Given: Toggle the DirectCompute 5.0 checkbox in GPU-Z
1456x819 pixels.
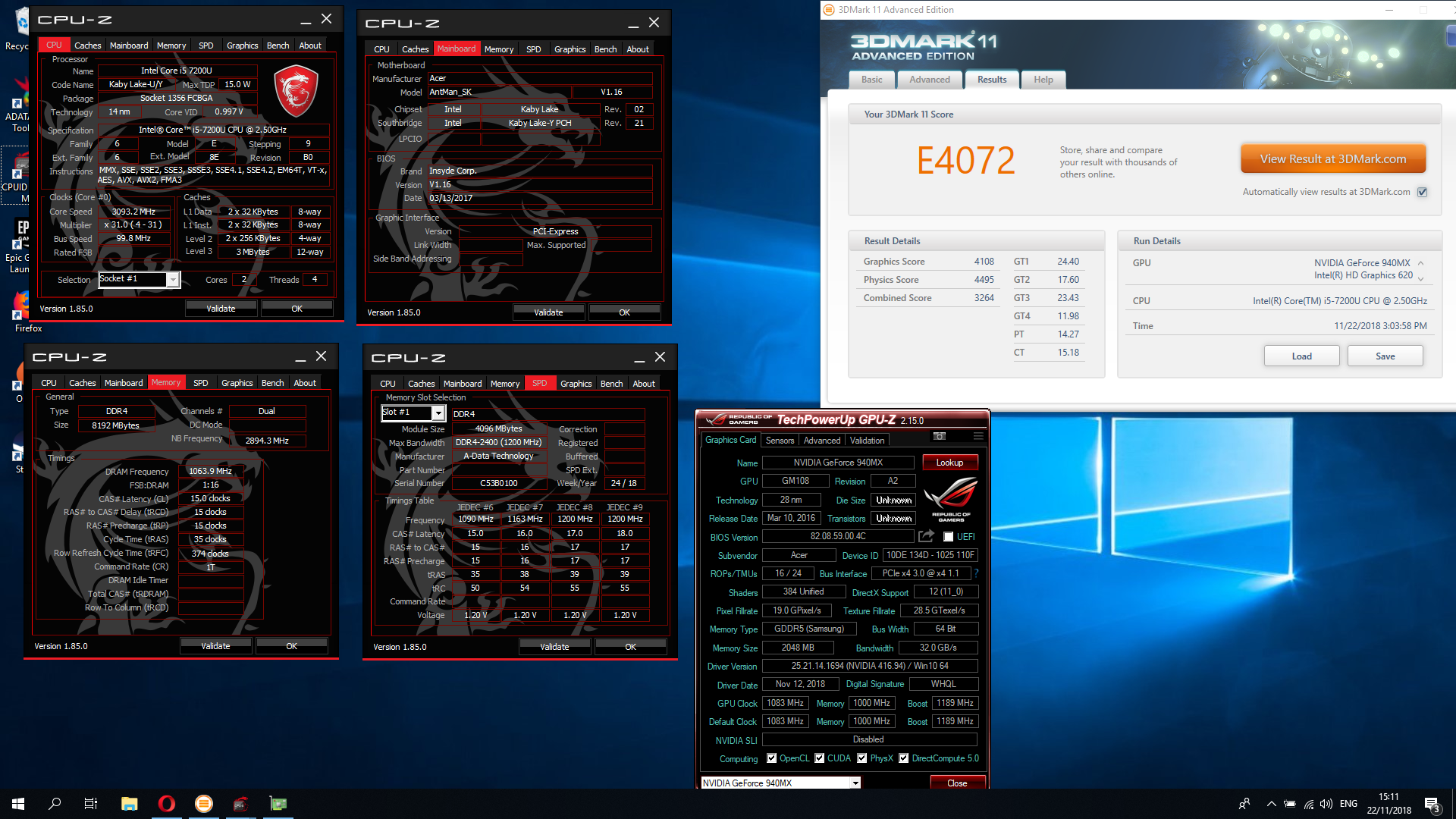Looking at the screenshot, I should coord(904,758).
